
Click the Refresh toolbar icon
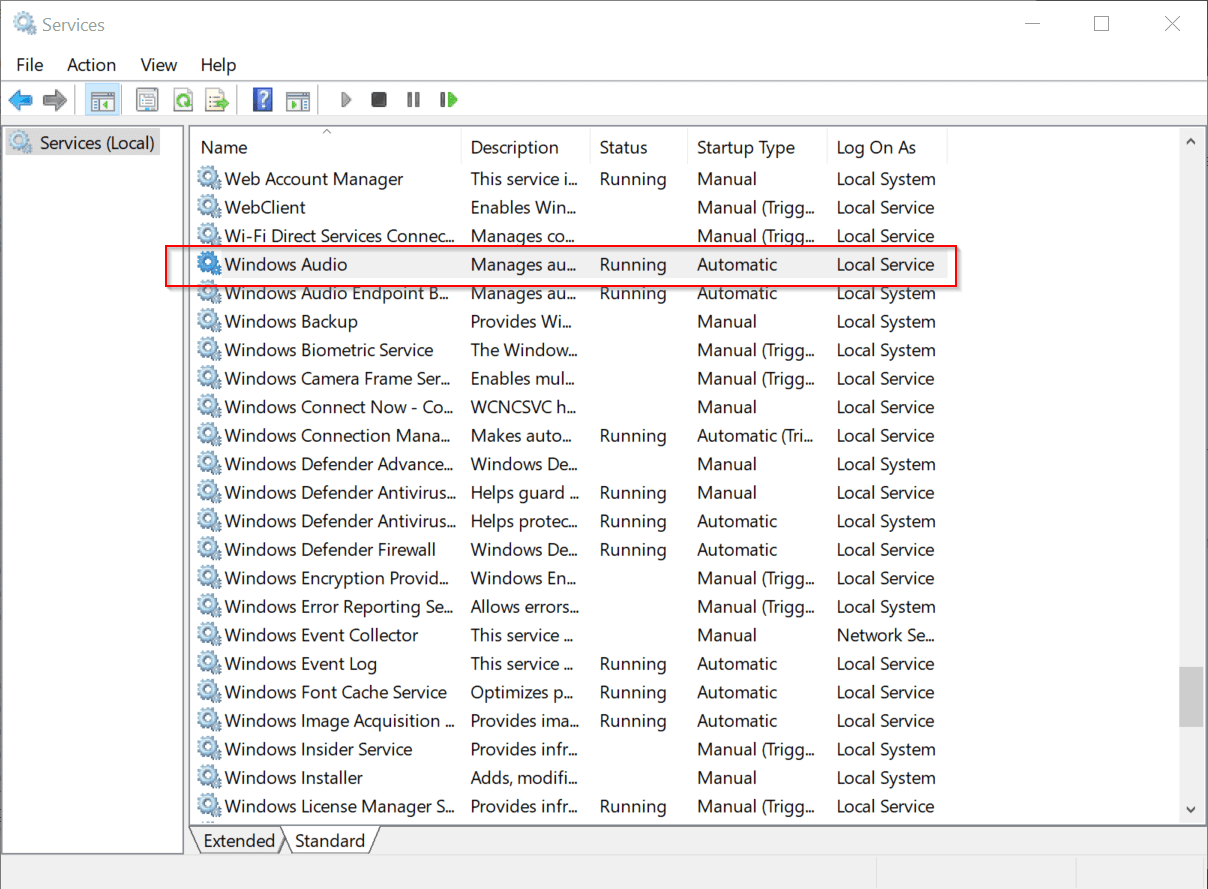182,100
